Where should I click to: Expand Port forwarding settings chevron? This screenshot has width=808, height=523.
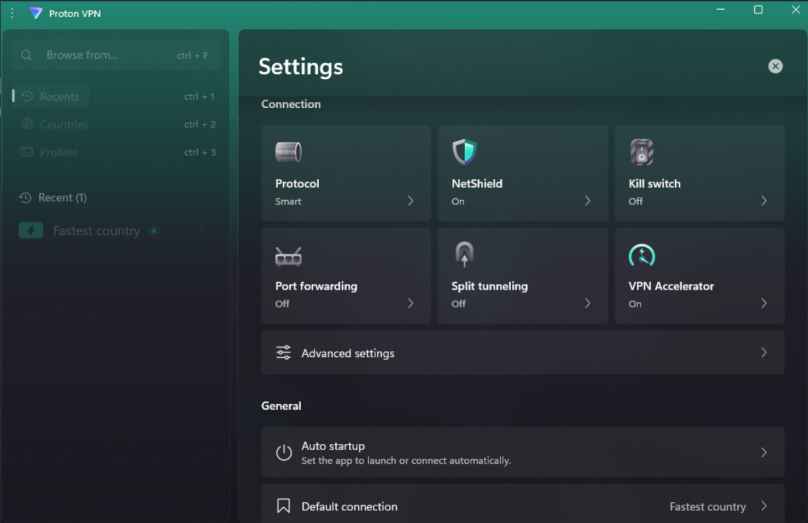pos(411,303)
